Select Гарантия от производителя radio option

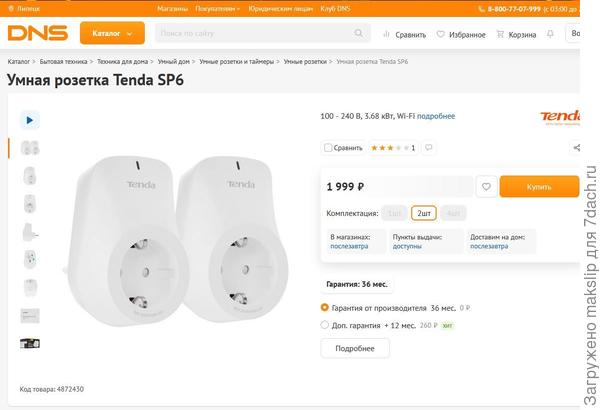tap(325, 307)
